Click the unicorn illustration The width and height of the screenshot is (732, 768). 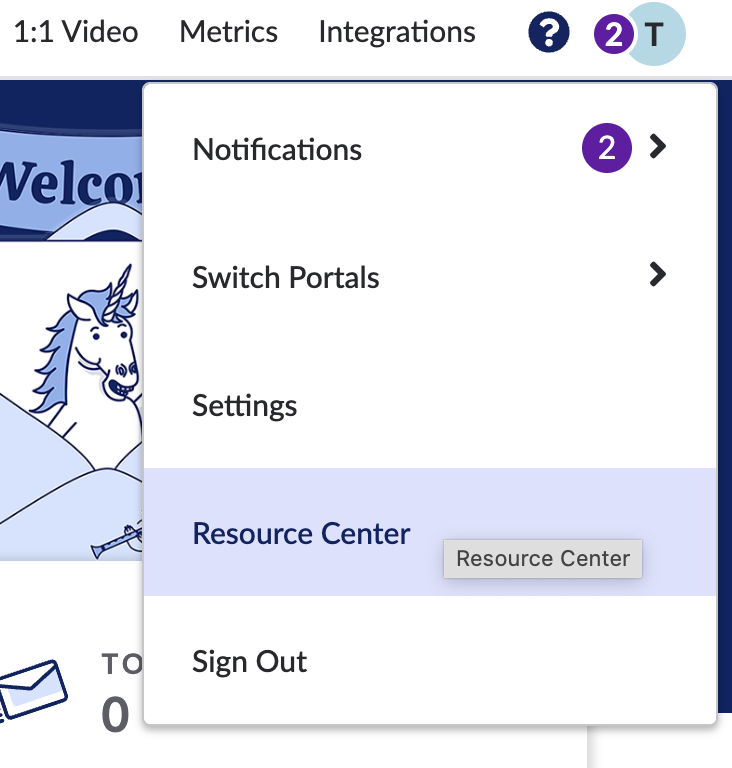95,345
